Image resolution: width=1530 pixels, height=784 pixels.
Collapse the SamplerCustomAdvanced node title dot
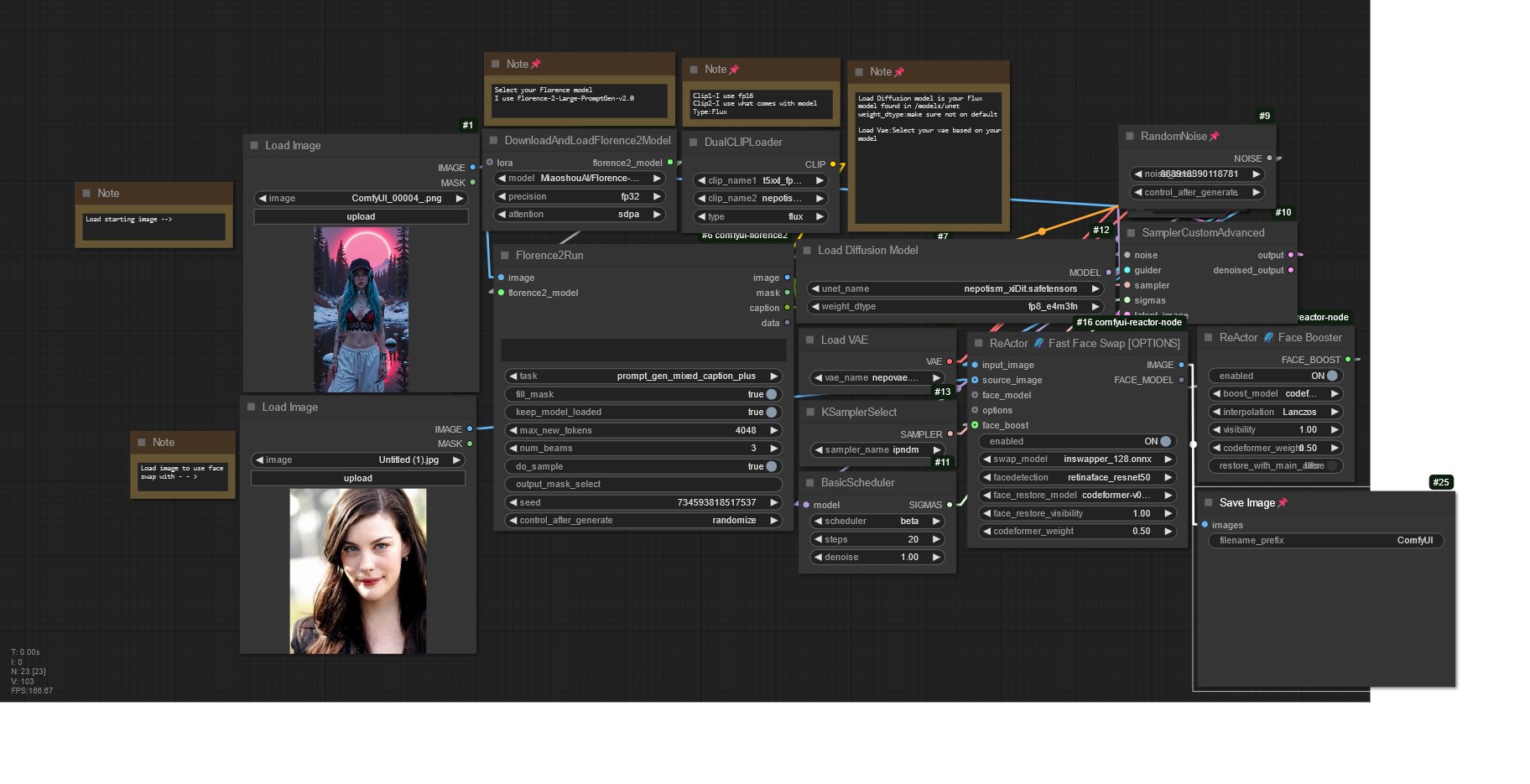[x=1131, y=233]
